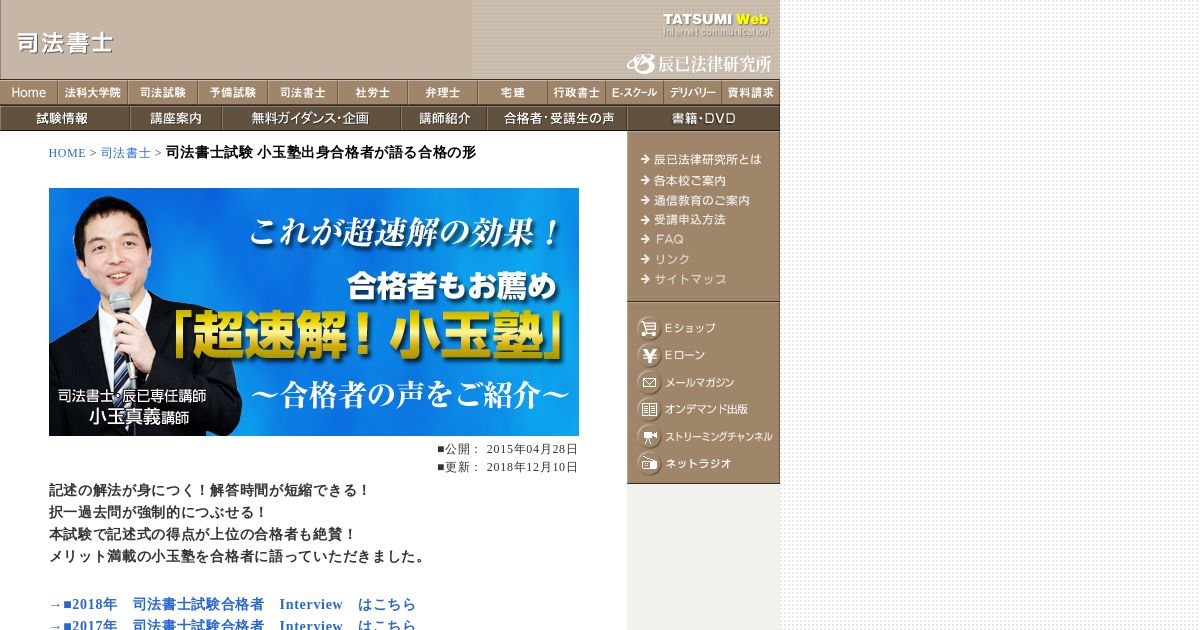Image resolution: width=1200 pixels, height=630 pixels.
Task: Switch to the 無料ガイダンス・企画 tab
Action: tap(312, 118)
